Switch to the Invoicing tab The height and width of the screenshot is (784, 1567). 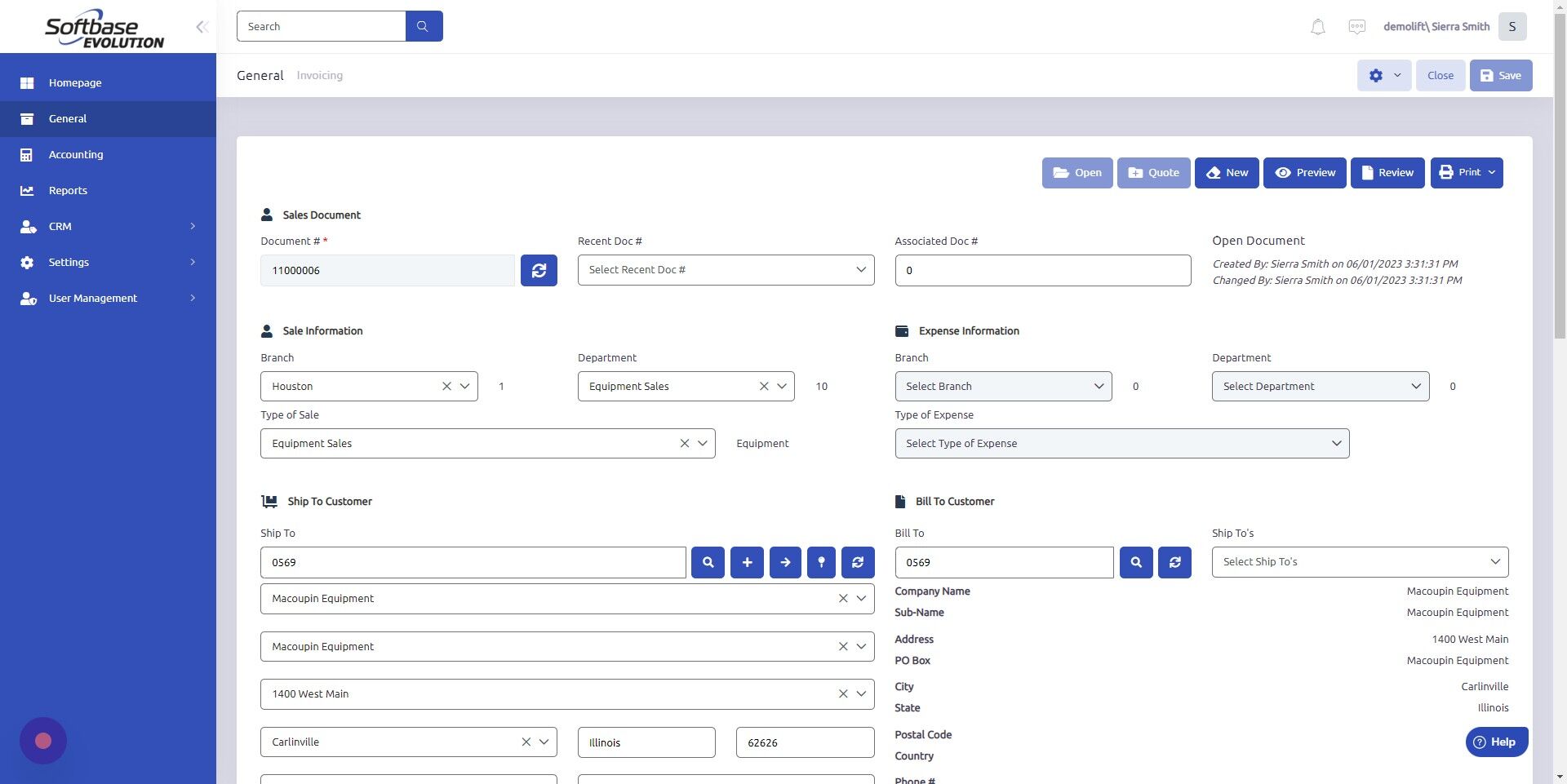click(x=319, y=75)
